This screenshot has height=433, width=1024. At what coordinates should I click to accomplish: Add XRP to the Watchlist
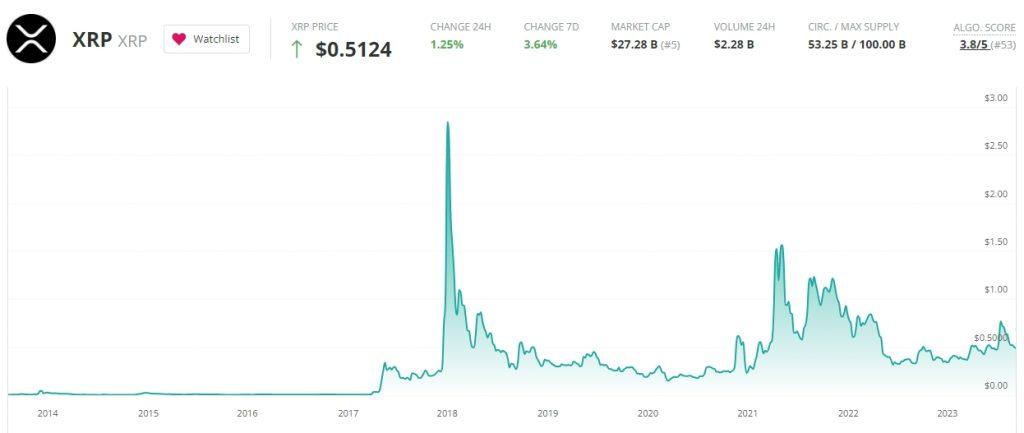(206, 39)
